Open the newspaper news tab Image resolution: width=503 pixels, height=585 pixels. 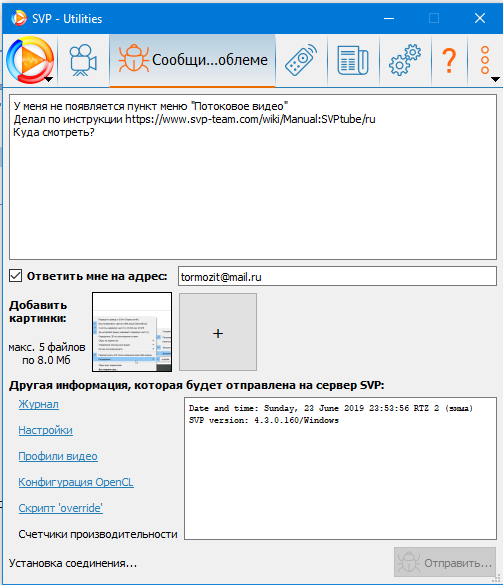point(353,60)
